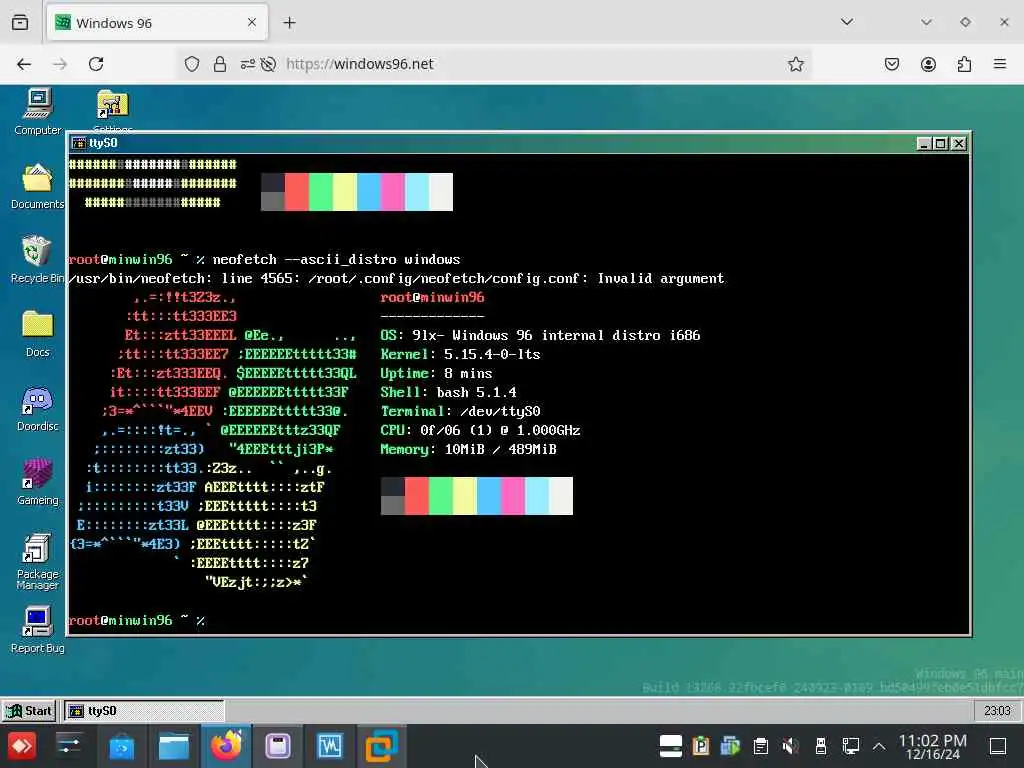The image size is (1024, 768).
Task: Bookmark this page with the star icon
Action: 795,64
